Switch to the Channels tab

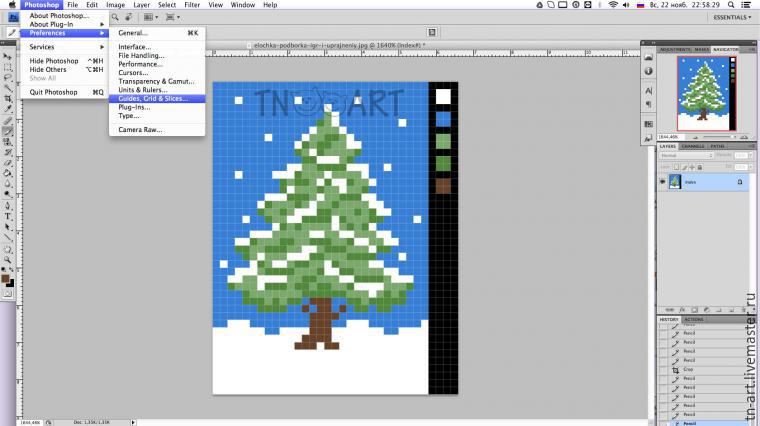coord(693,146)
